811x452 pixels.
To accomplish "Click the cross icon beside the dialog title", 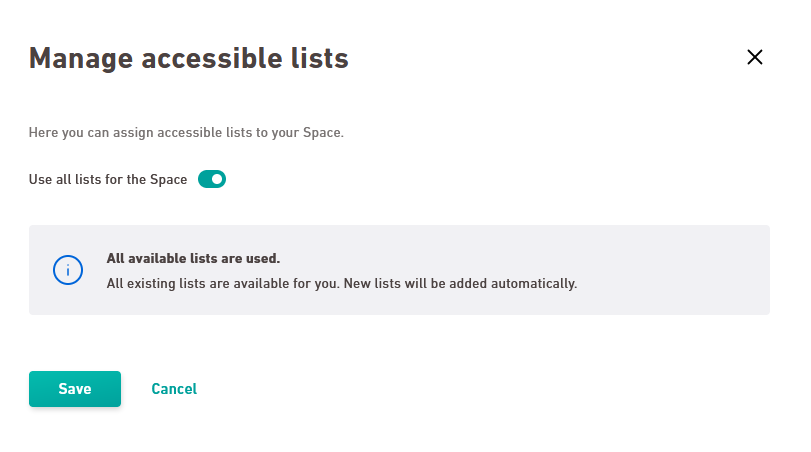I will pos(755,57).
